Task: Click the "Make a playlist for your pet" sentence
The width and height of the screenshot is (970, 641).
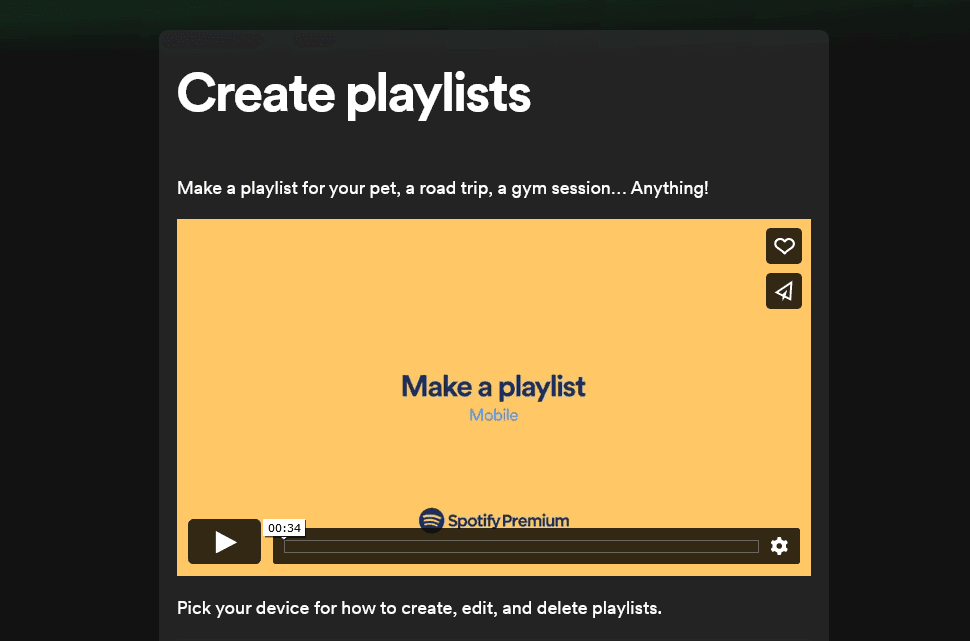Action: click(x=442, y=188)
